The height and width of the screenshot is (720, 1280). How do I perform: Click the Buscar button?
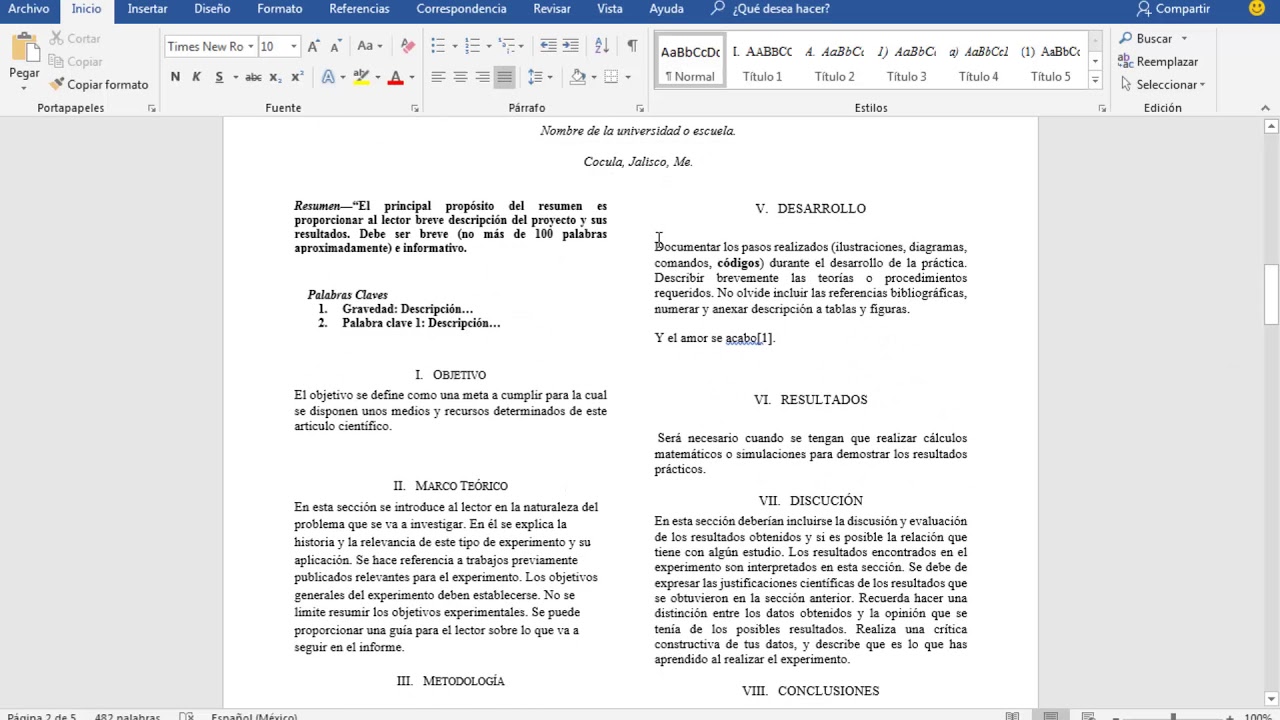(1146, 39)
